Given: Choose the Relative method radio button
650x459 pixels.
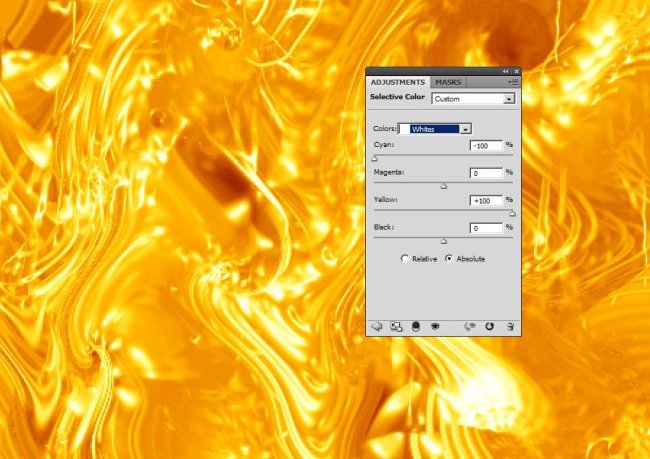Looking at the screenshot, I should click(405, 258).
